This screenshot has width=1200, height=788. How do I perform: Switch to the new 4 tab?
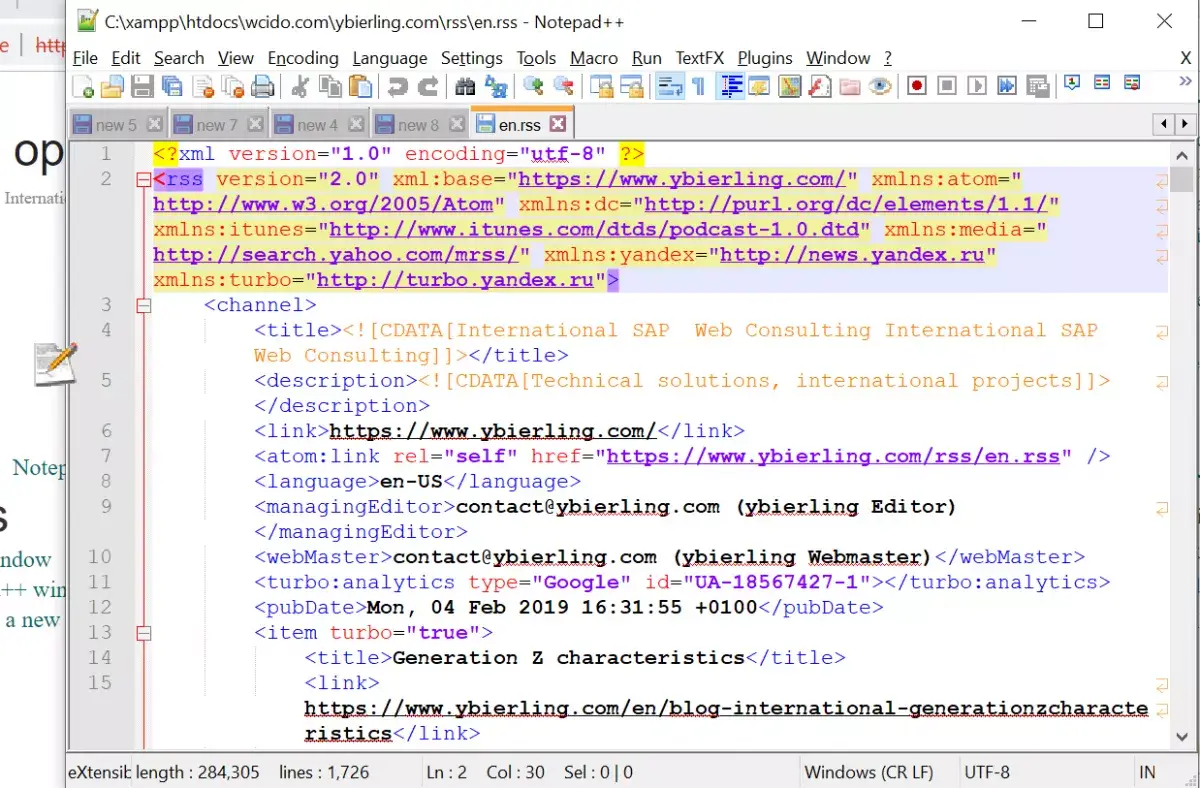pyautogui.click(x=318, y=125)
